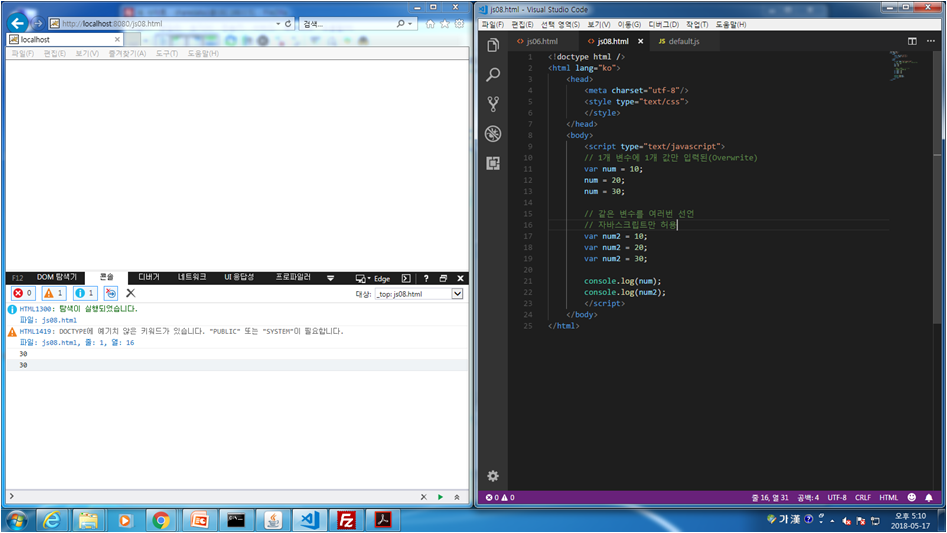Unpin the F12 developer tools pane
Image resolution: width=947 pixels, height=533 pixels.
443,278
